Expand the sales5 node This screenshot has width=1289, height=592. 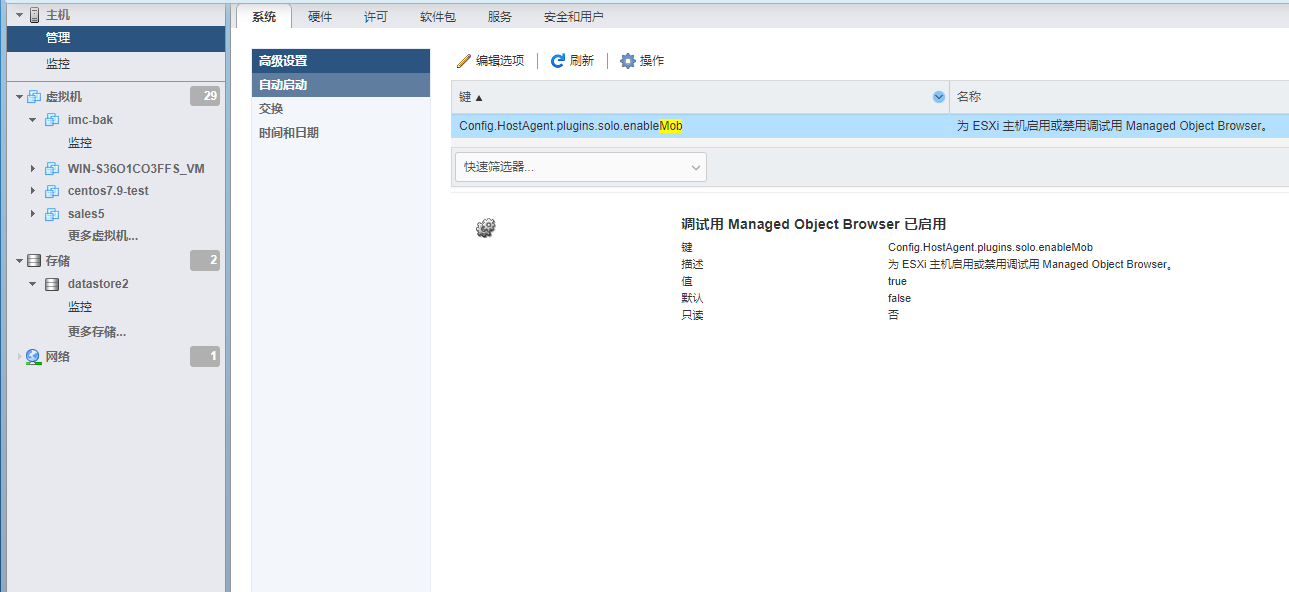[x=33, y=214]
